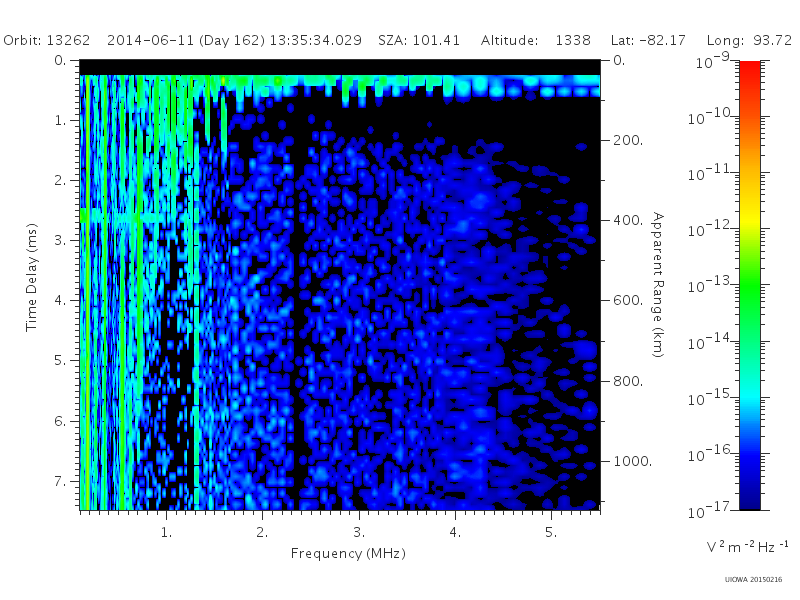Image resolution: width=800 pixels, height=600 pixels.
Task: Click the '3.' tick label on the frequency axis
Action: pyautogui.click(x=359, y=533)
